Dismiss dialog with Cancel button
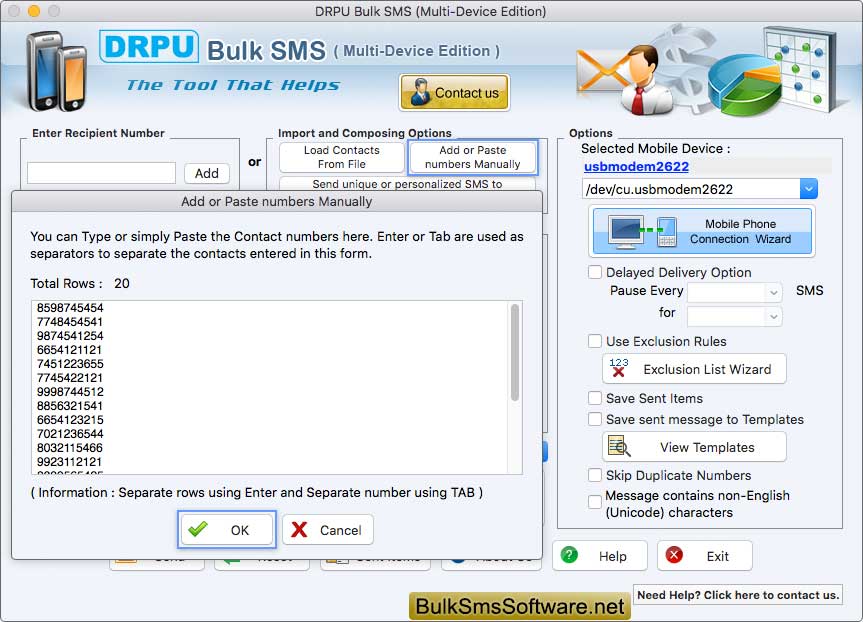863x622 pixels. (328, 530)
